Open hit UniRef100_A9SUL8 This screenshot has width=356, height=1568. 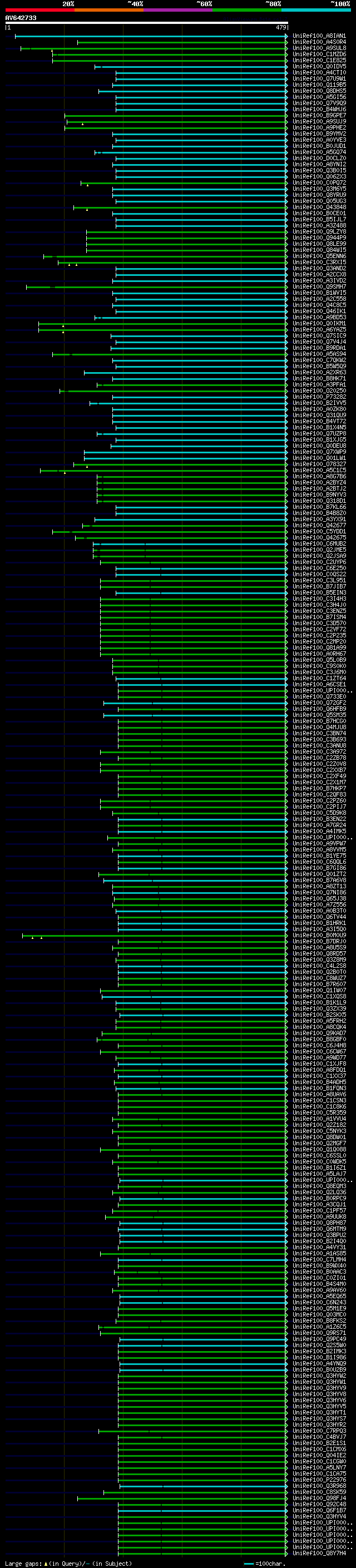(319, 48)
